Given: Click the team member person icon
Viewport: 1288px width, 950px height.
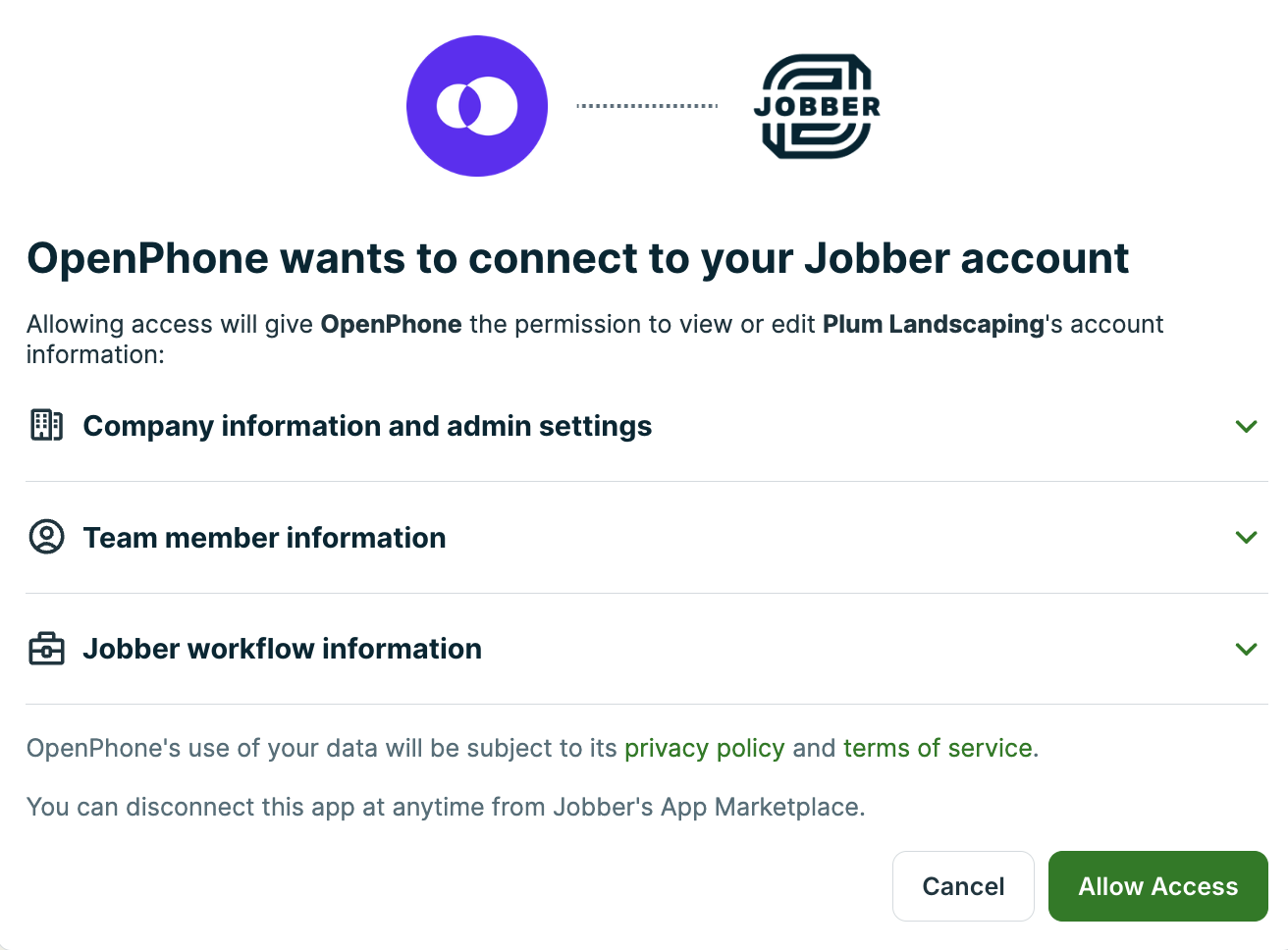Looking at the screenshot, I should pyautogui.click(x=46, y=537).
